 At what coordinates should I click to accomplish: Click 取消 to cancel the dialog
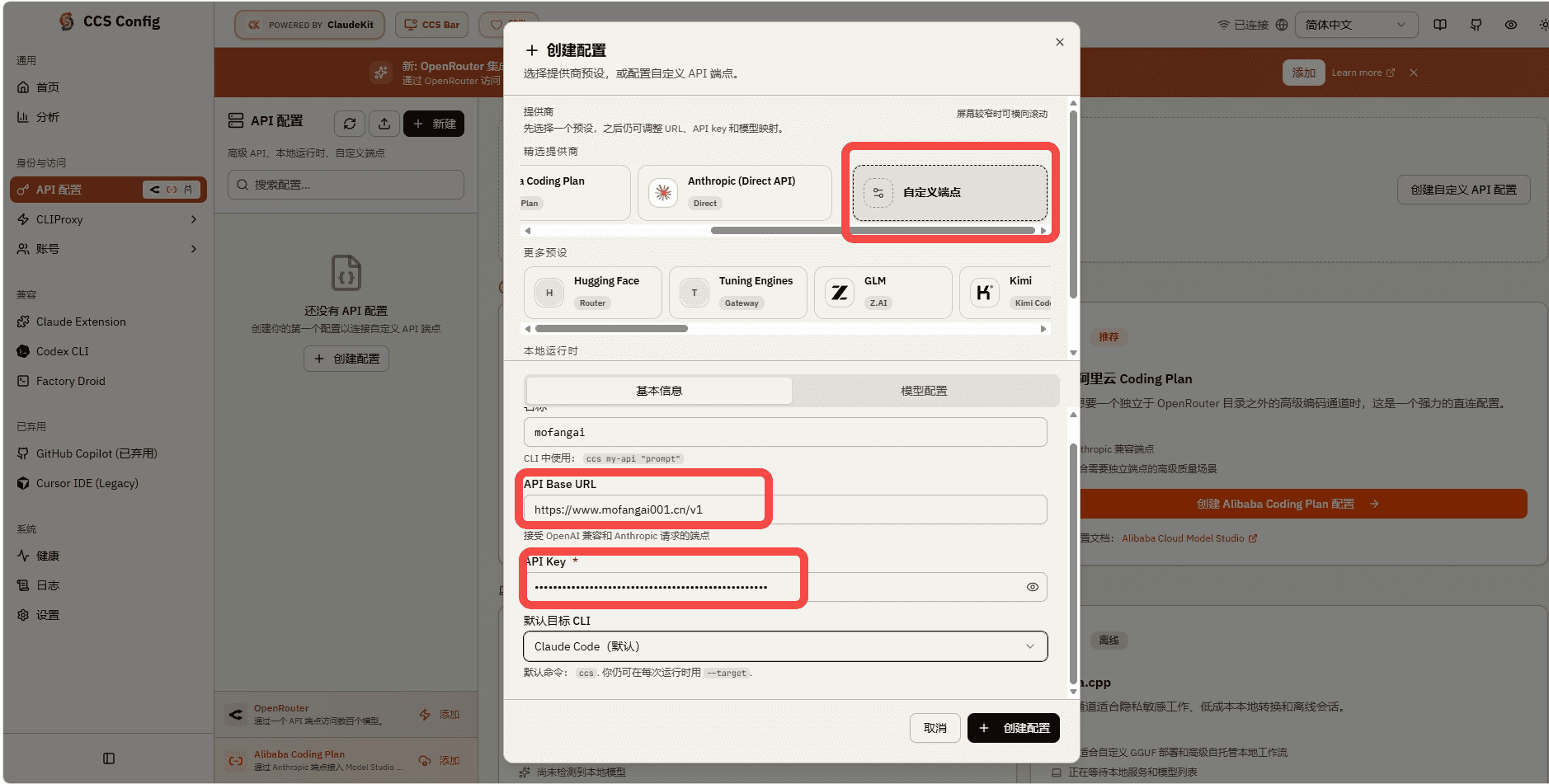pyautogui.click(x=935, y=728)
